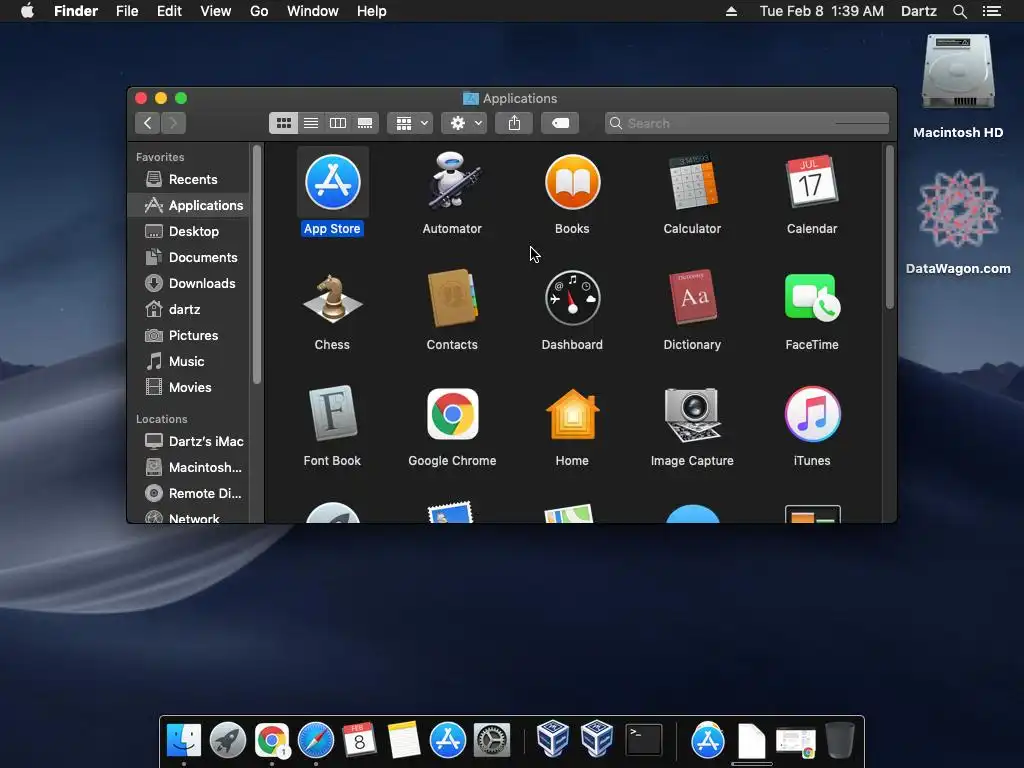Screen dimensions: 1024x768
Task: Select the Home app icon
Action: tap(572, 414)
